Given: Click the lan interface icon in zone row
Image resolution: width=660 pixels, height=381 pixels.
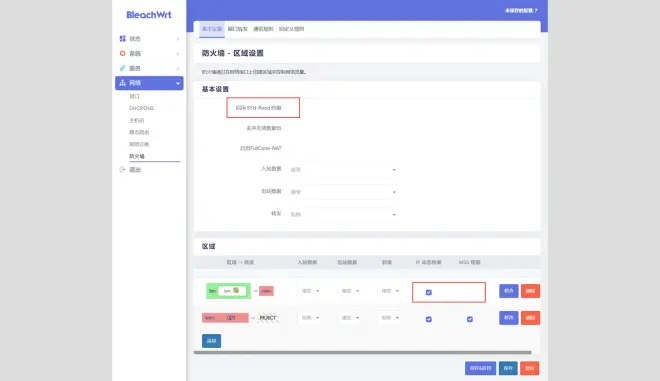Looking at the screenshot, I should point(236,290).
